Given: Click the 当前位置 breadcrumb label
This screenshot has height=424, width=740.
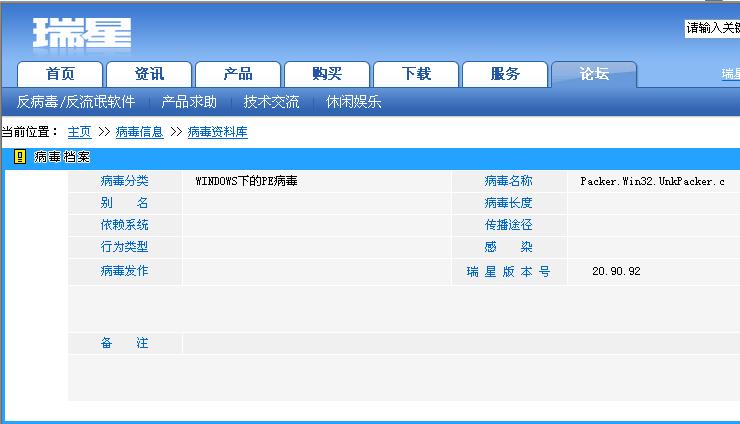Looking at the screenshot, I should [29, 132].
